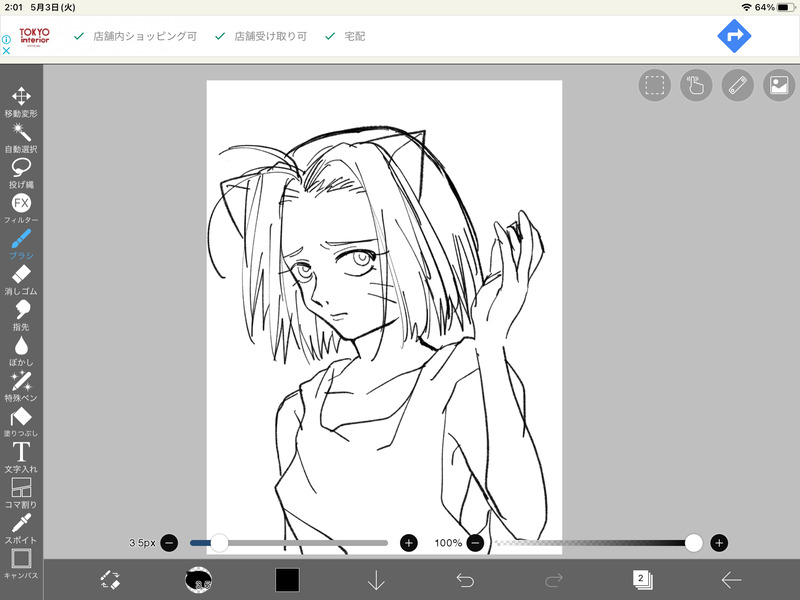Tap the Wi-Fi status icon
Viewport: 800px width, 600px height.
(747, 7)
